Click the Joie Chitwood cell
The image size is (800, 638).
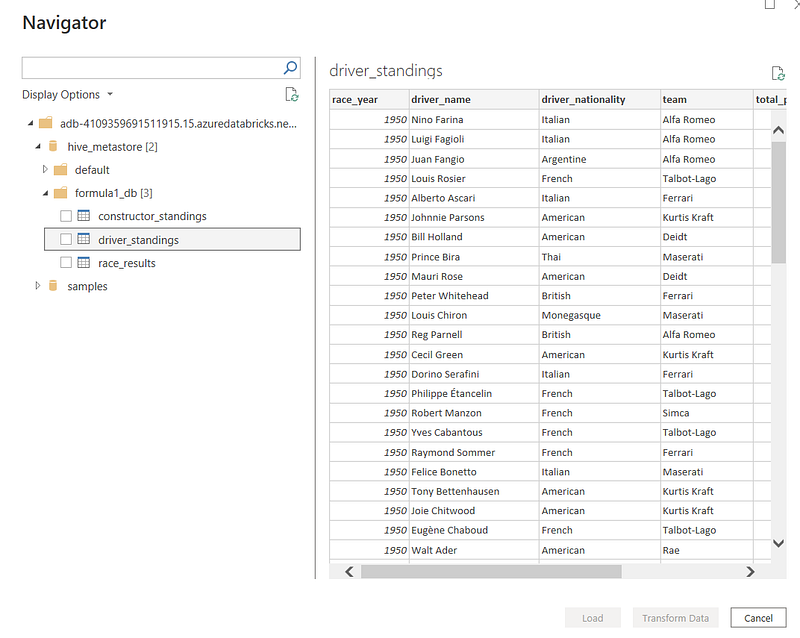[474, 511]
